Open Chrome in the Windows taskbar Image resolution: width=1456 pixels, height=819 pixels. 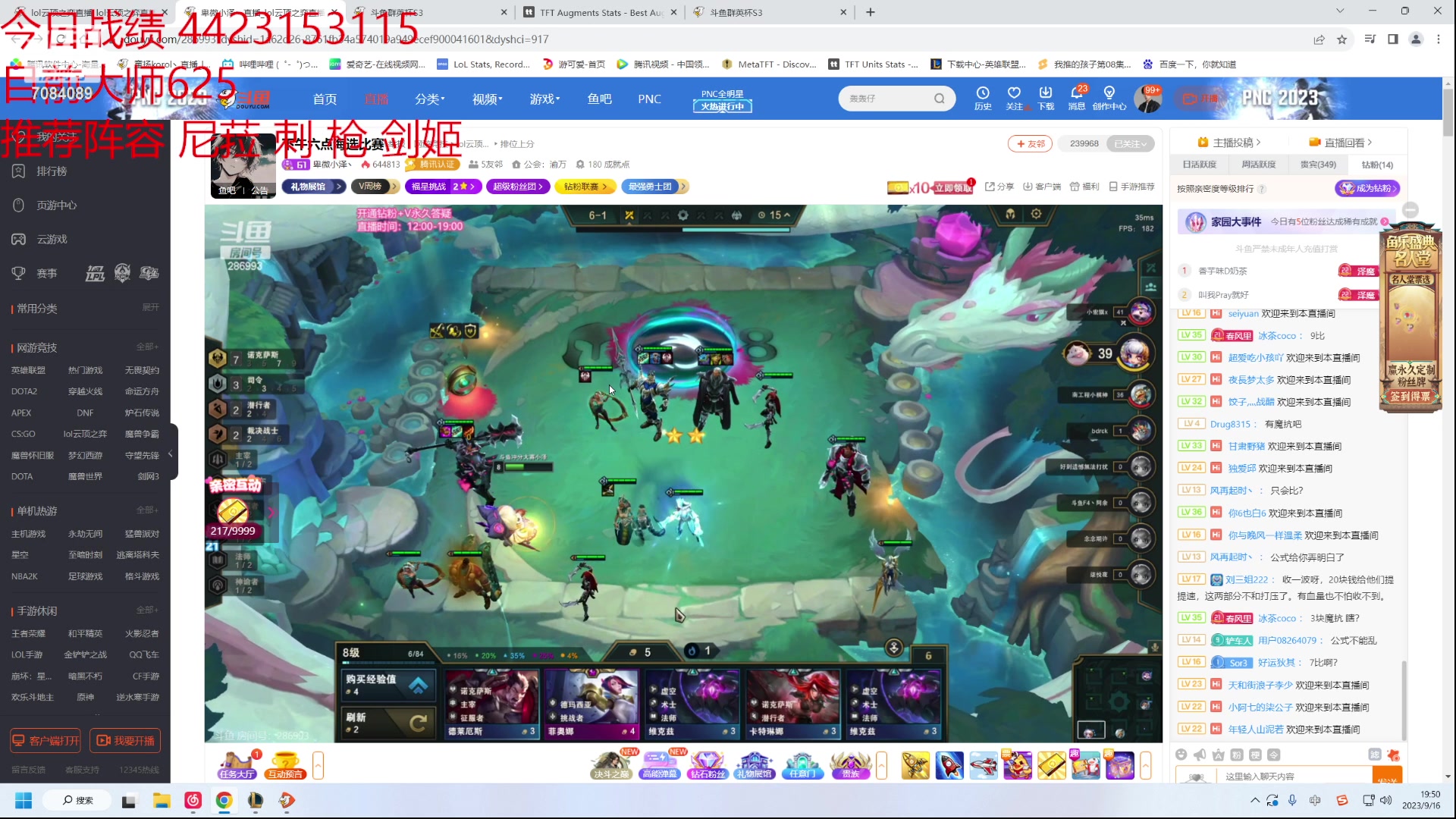(224, 800)
